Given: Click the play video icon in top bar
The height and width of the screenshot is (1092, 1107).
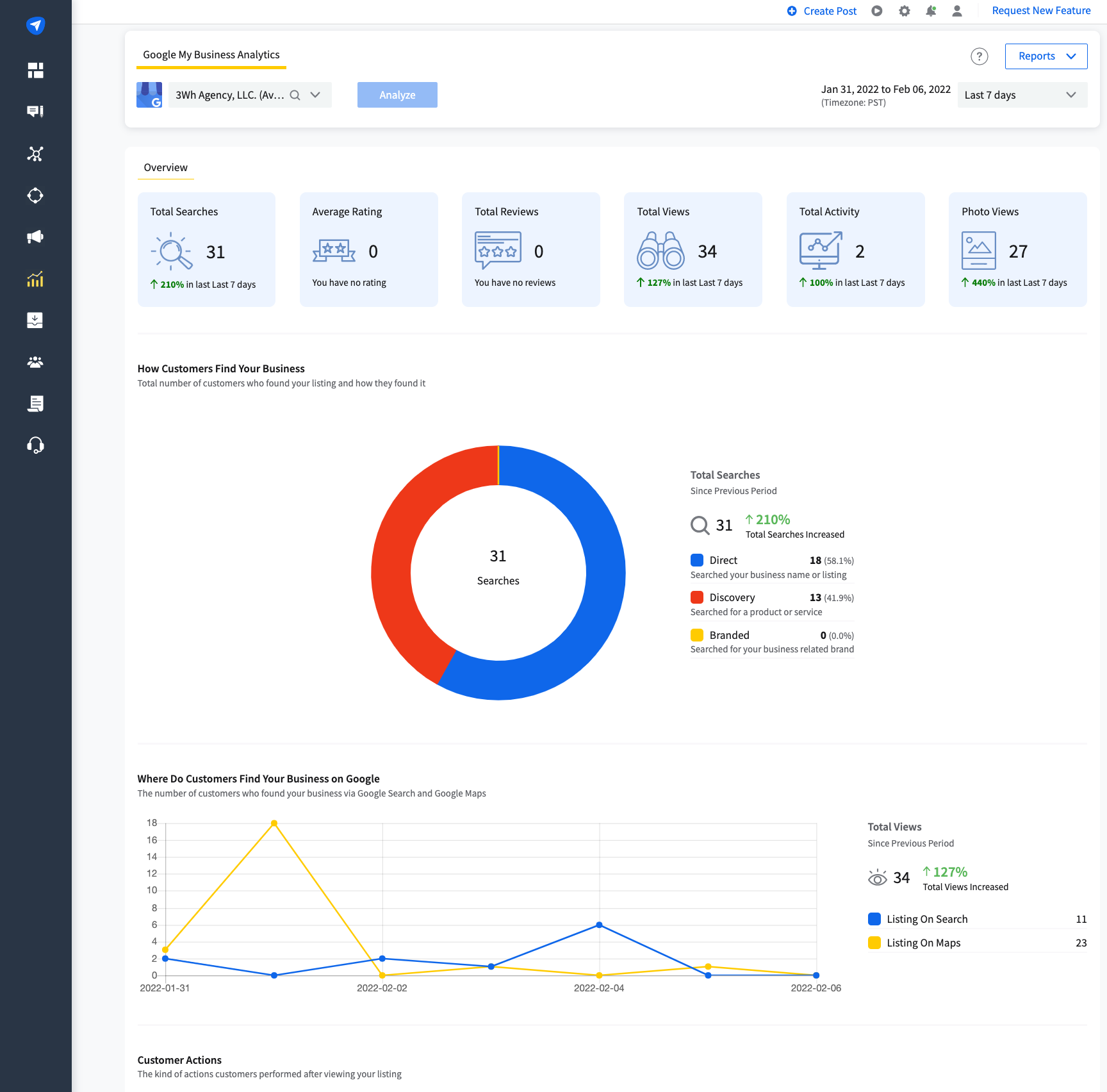Looking at the screenshot, I should pyautogui.click(x=877, y=11).
